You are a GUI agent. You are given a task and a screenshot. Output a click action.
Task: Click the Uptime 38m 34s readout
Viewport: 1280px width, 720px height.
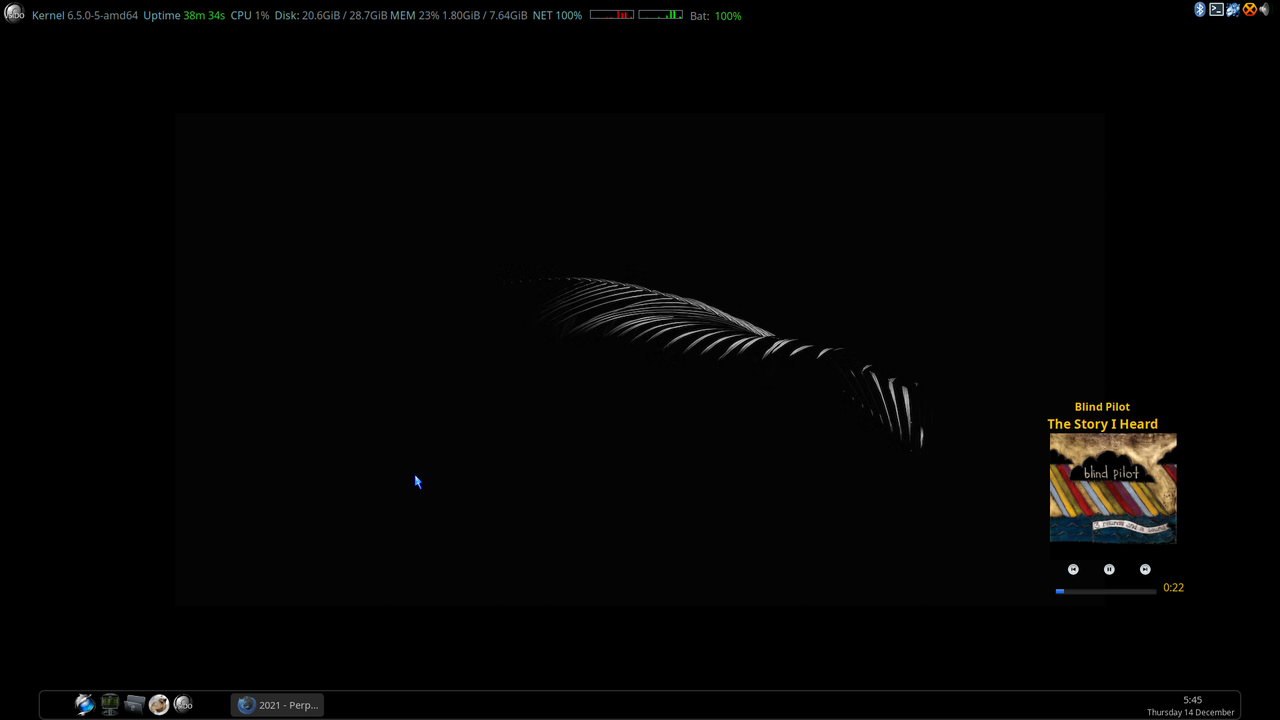point(184,16)
